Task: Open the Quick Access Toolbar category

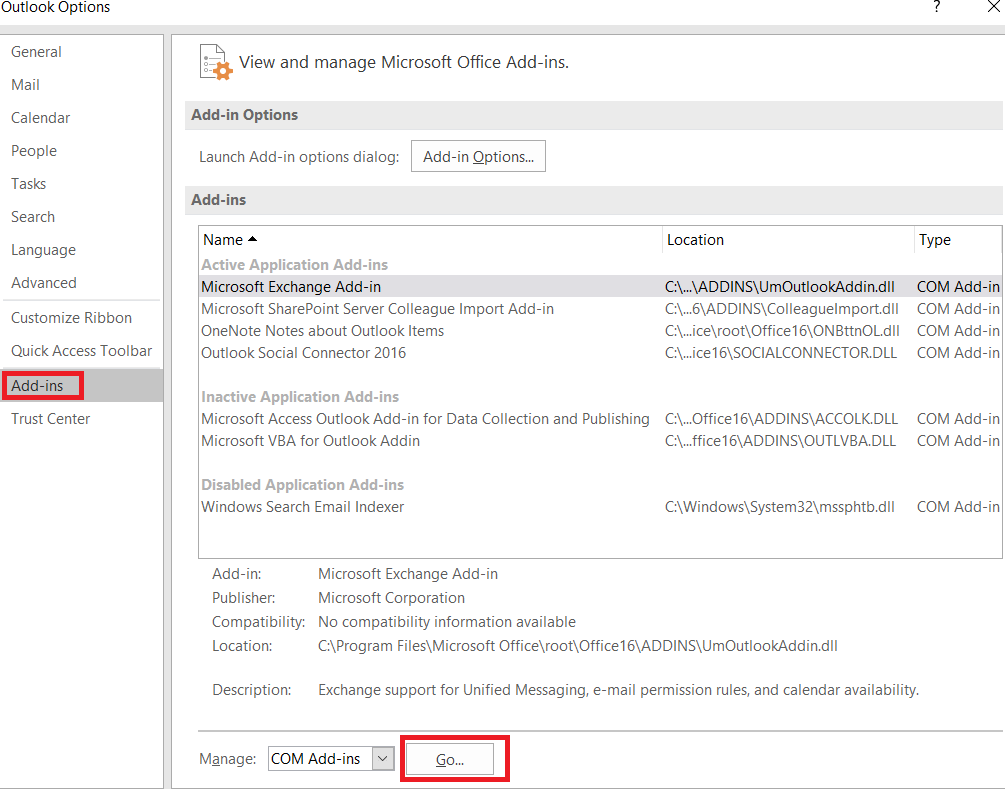Action: pyautogui.click(x=81, y=351)
